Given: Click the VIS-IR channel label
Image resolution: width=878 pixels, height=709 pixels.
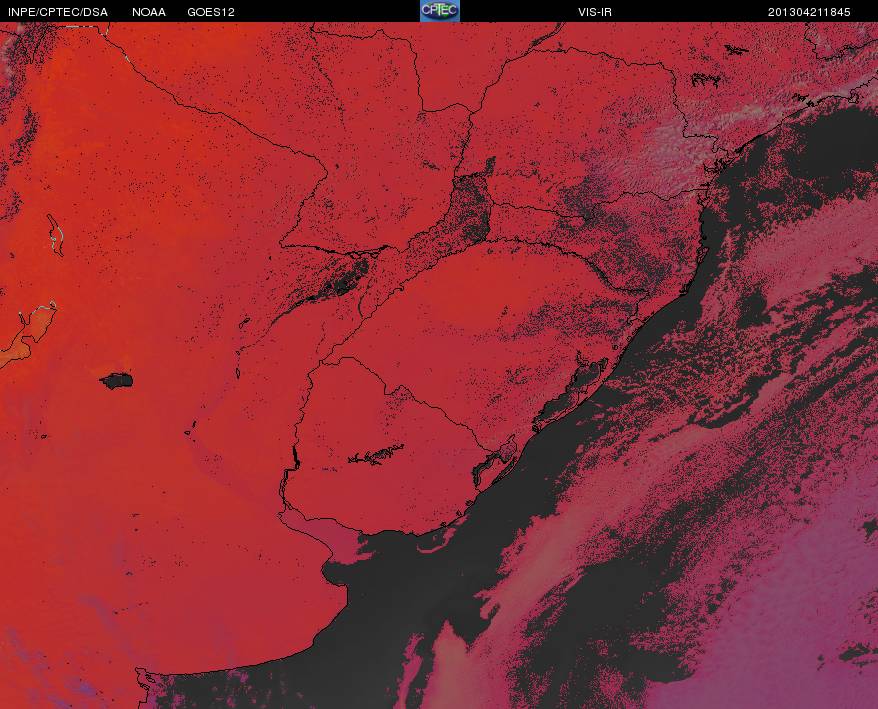Looking at the screenshot, I should (595, 12).
